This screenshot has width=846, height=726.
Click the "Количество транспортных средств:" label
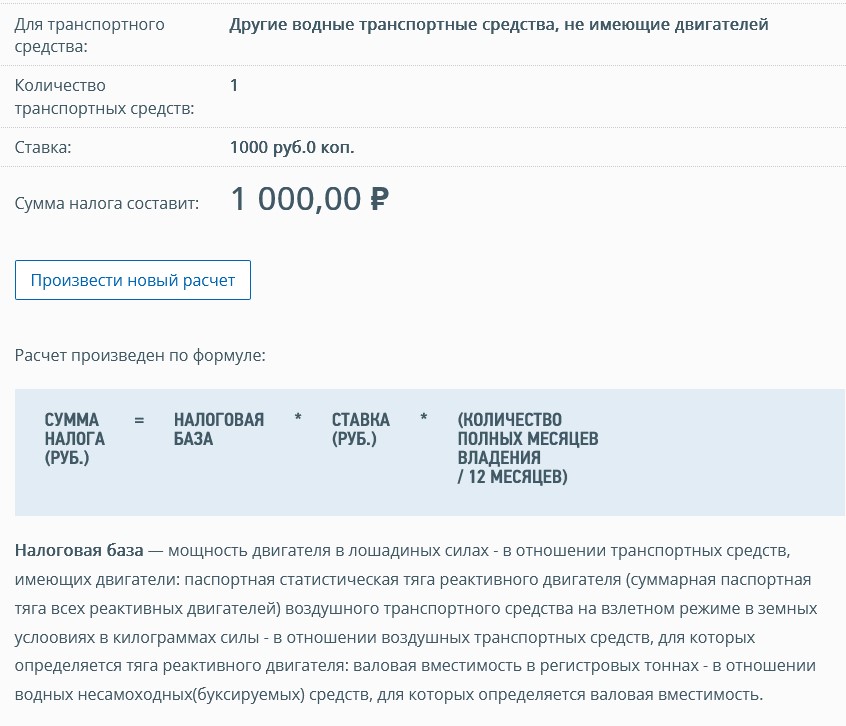click(104, 97)
